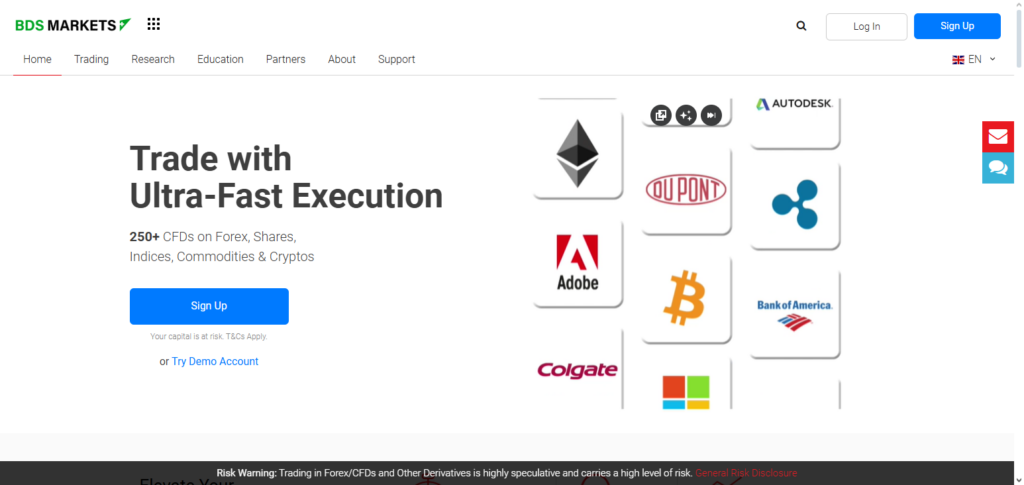Image resolution: width=1024 pixels, height=485 pixels.
Task: Click the sparkle effects overlay icon
Action: pos(686,115)
